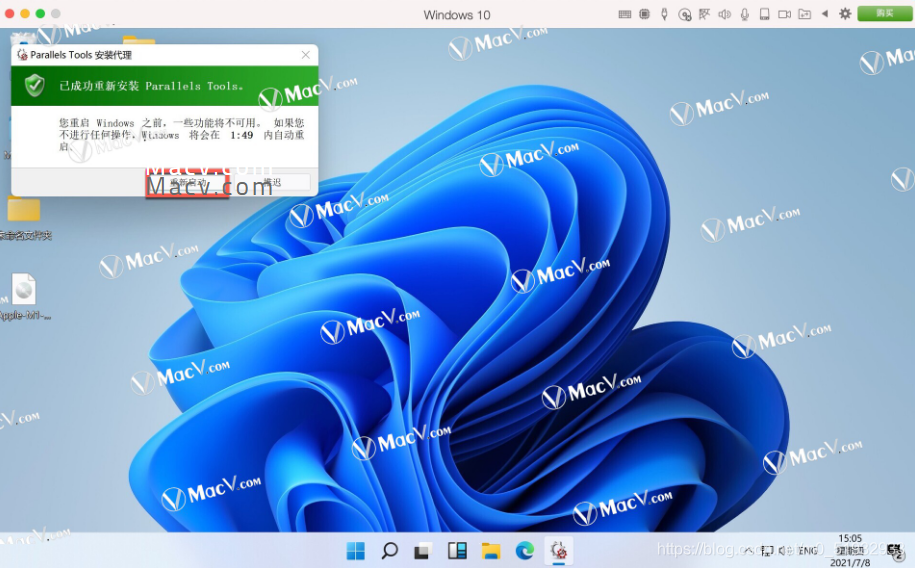The height and width of the screenshot is (568, 915).
Task: Open the sound speaker icon in Parallels toolbar
Action: pyautogui.click(x=724, y=14)
